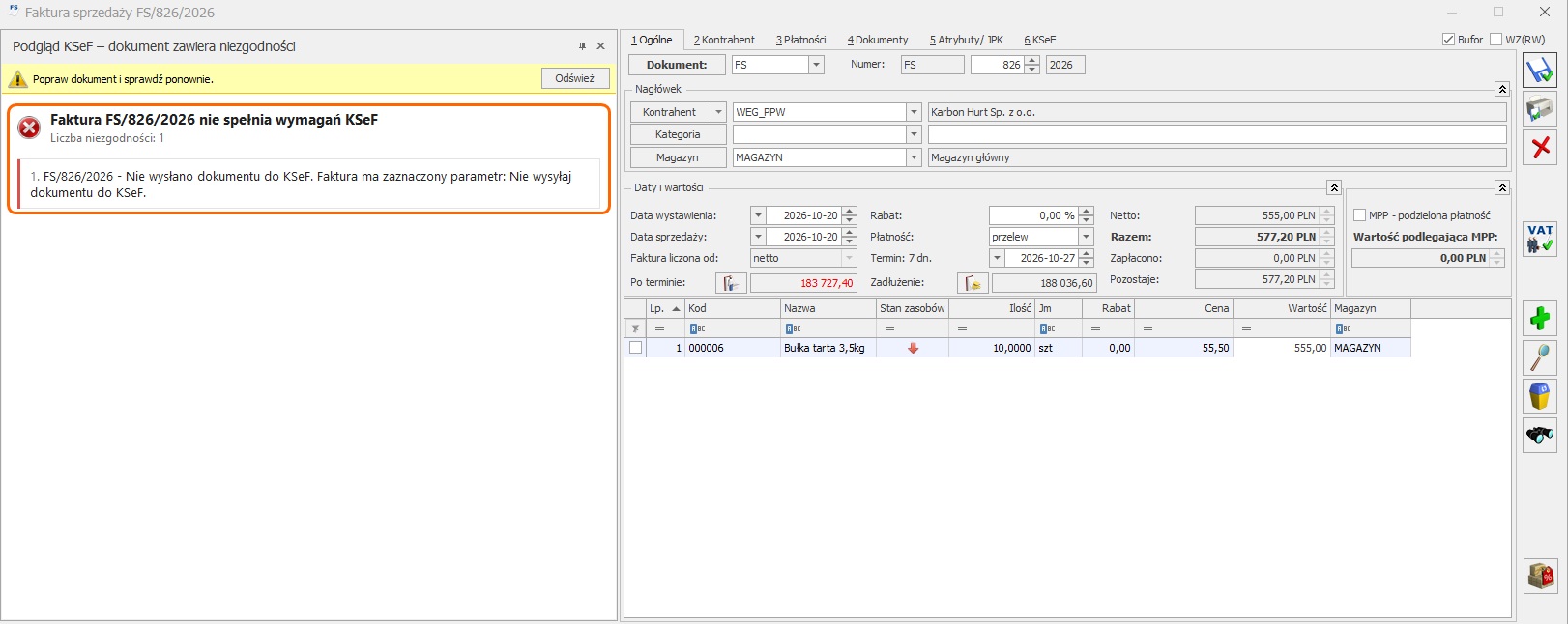Close the Podgląd KSeF panel
This screenshot has height=624, width=1568.
(600, 46)
